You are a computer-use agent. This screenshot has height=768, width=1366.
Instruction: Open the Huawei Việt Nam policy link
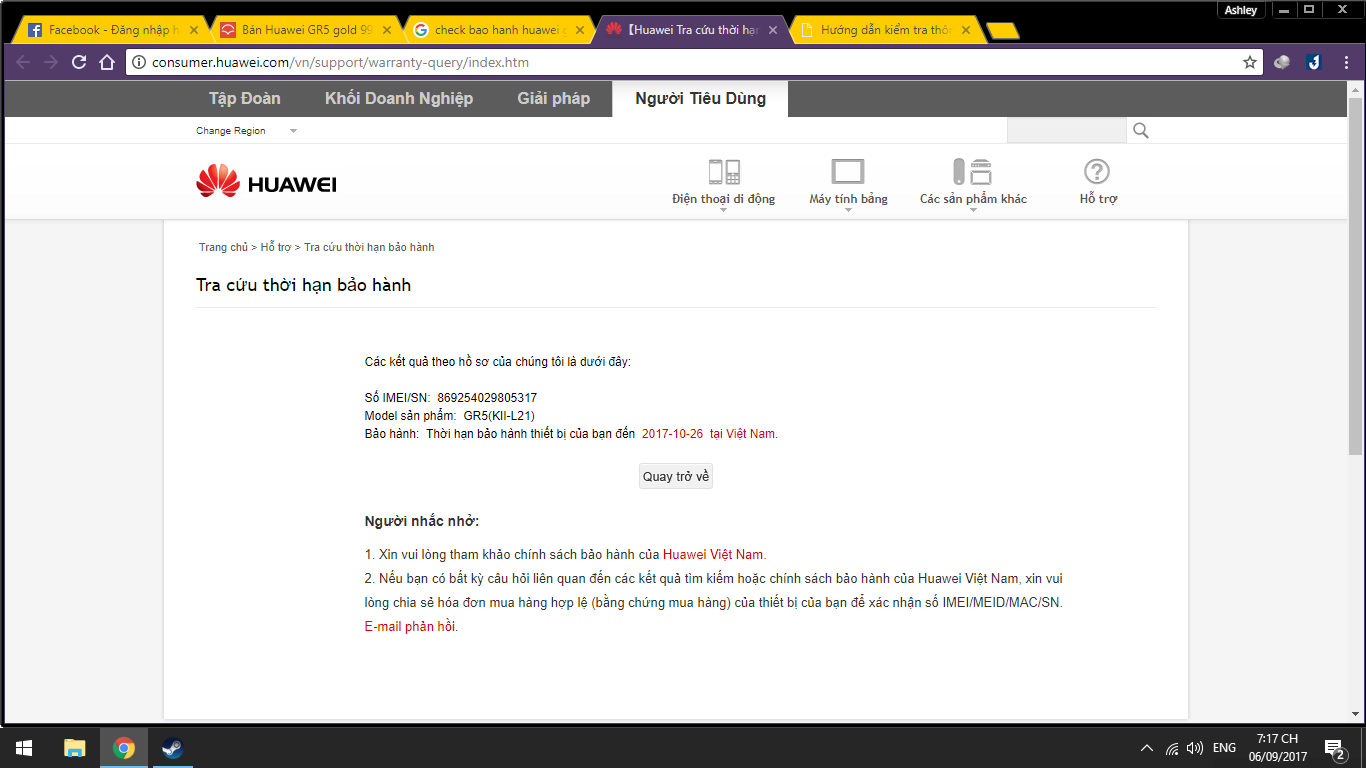[714, 554]
